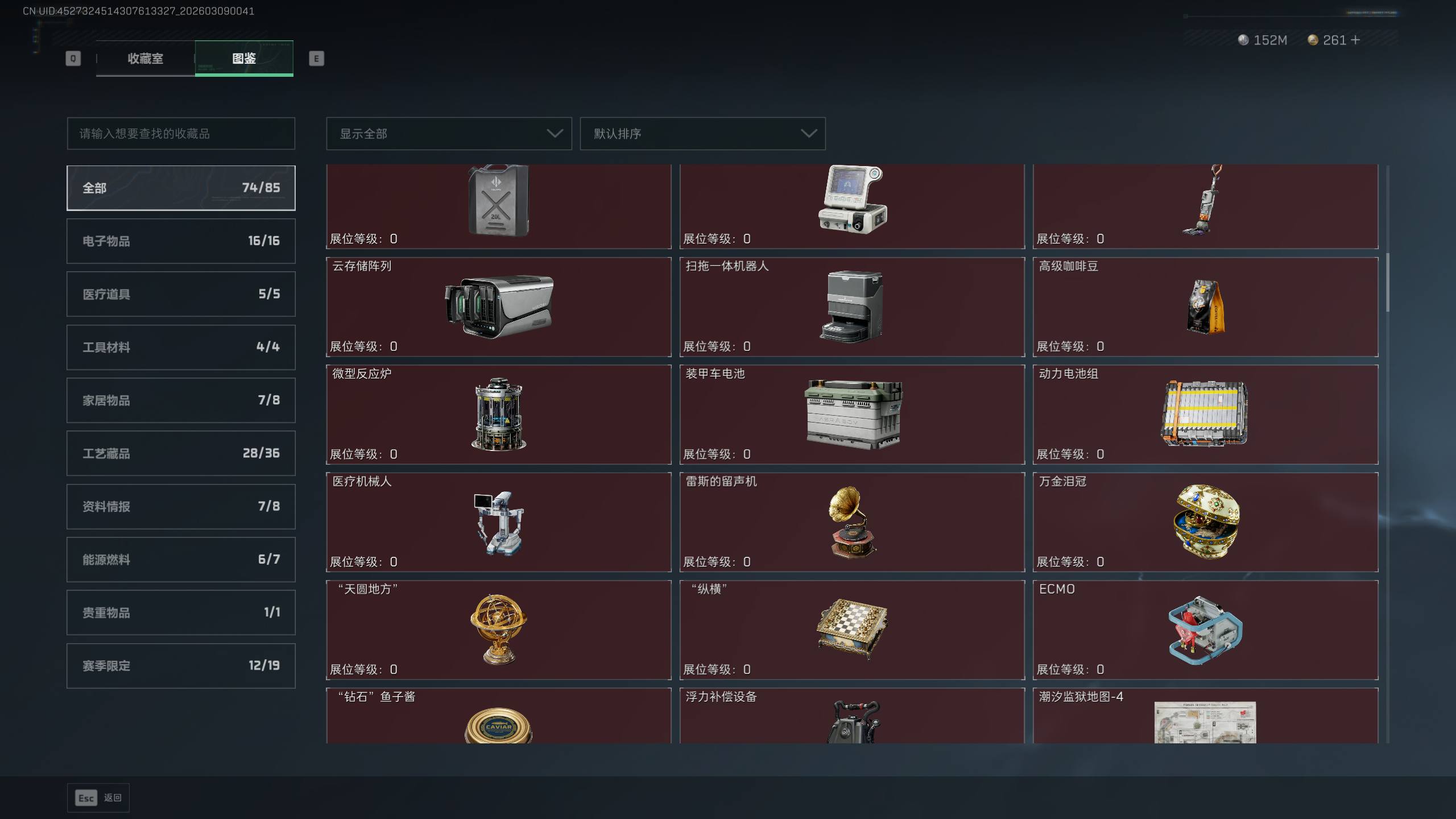Open the ECMO machine item

1206,630
